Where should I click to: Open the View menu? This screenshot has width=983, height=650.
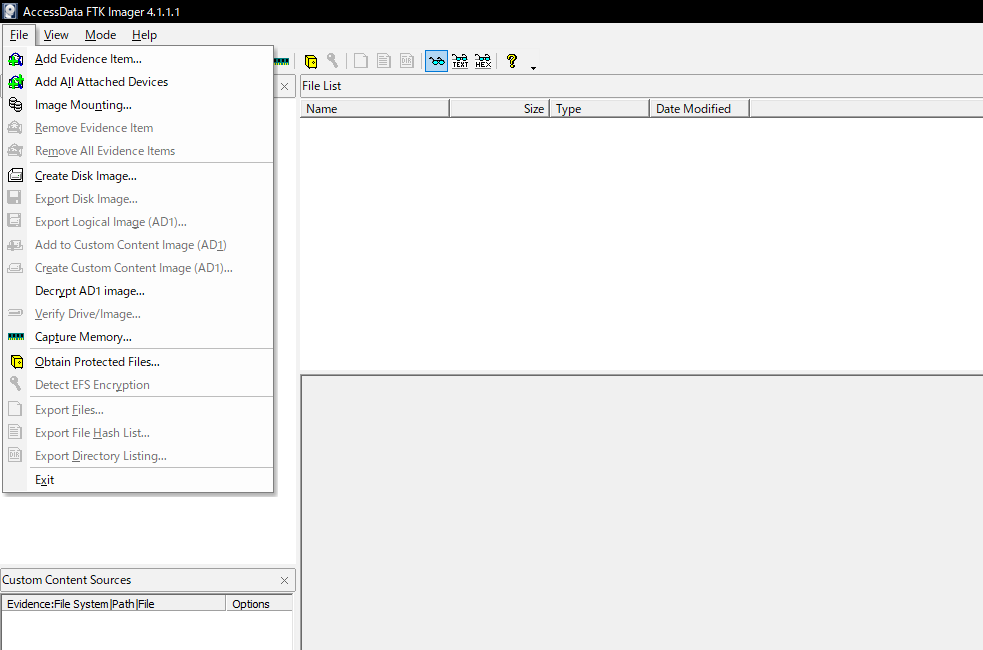(56, 35)
